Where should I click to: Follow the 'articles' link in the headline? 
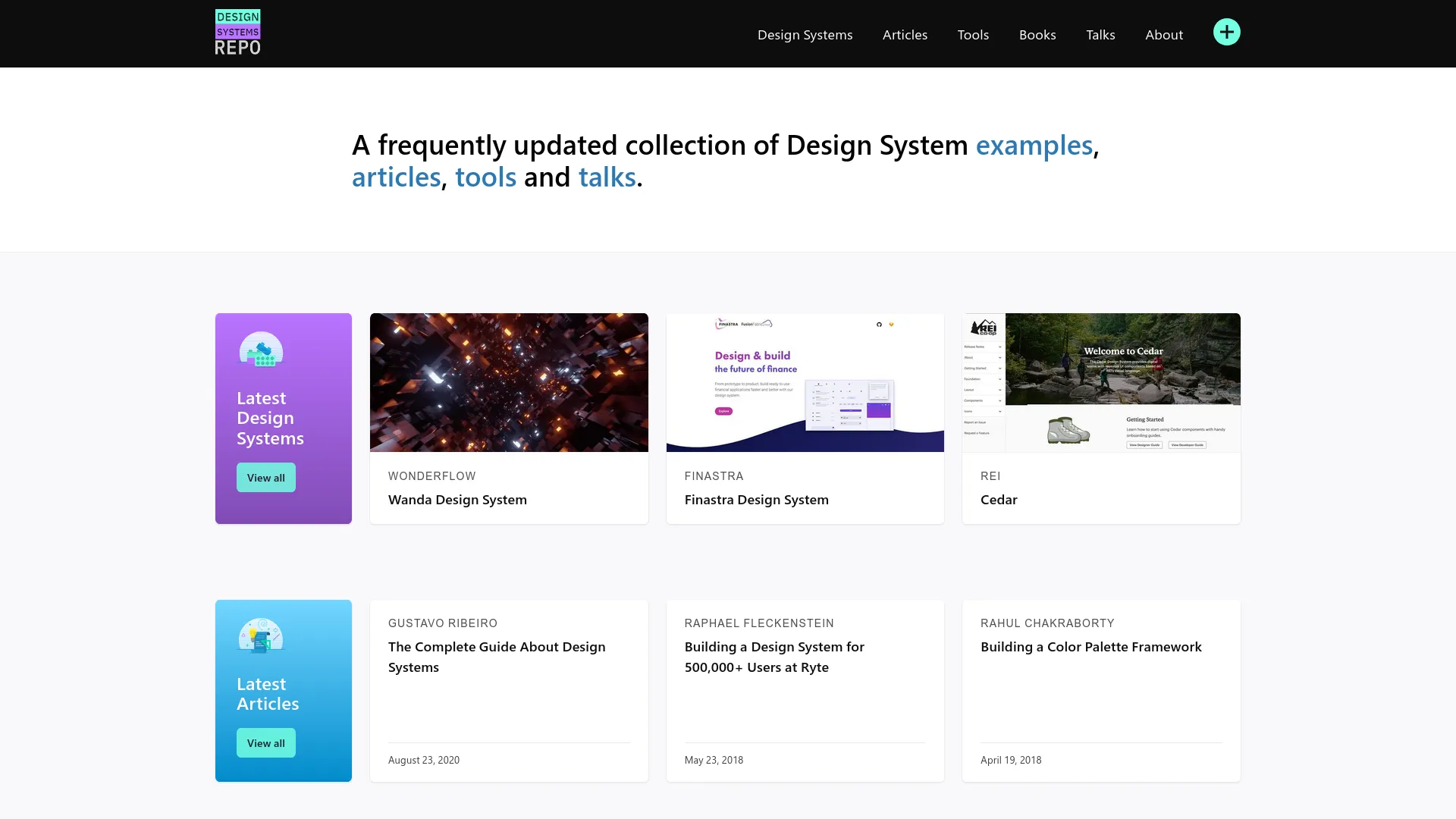397,177
